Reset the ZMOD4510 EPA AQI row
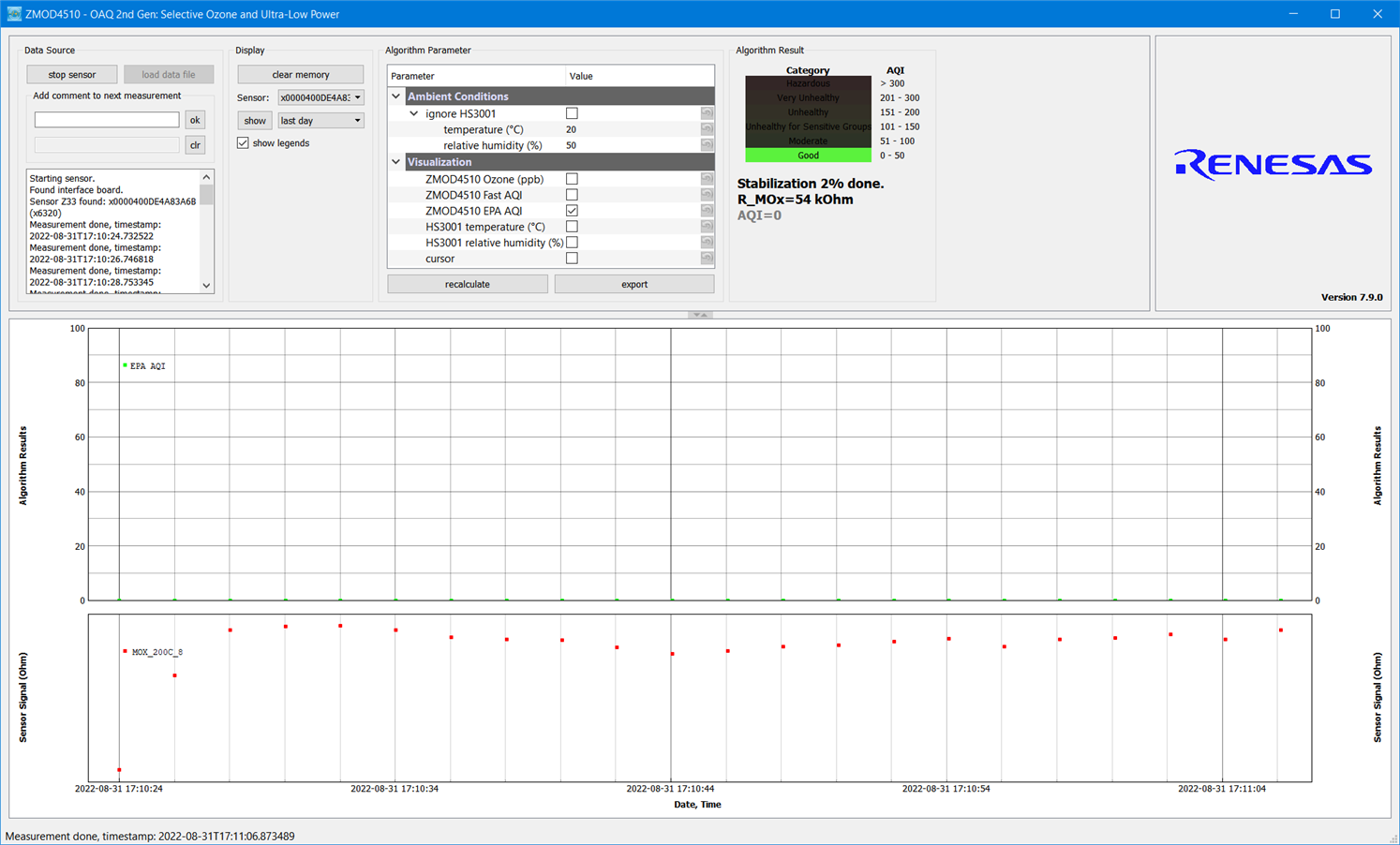 coord(707,211)
